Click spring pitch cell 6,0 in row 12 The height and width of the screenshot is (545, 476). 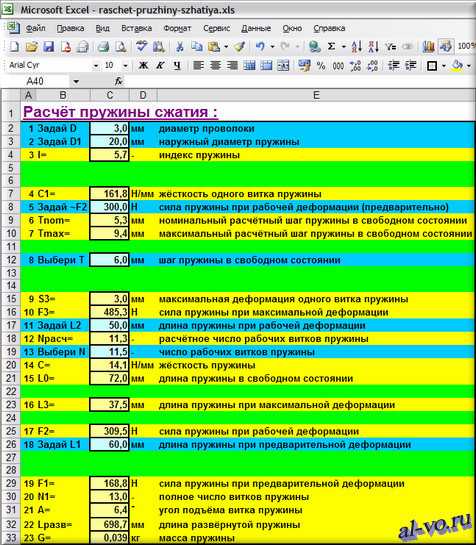pos(109,260)
